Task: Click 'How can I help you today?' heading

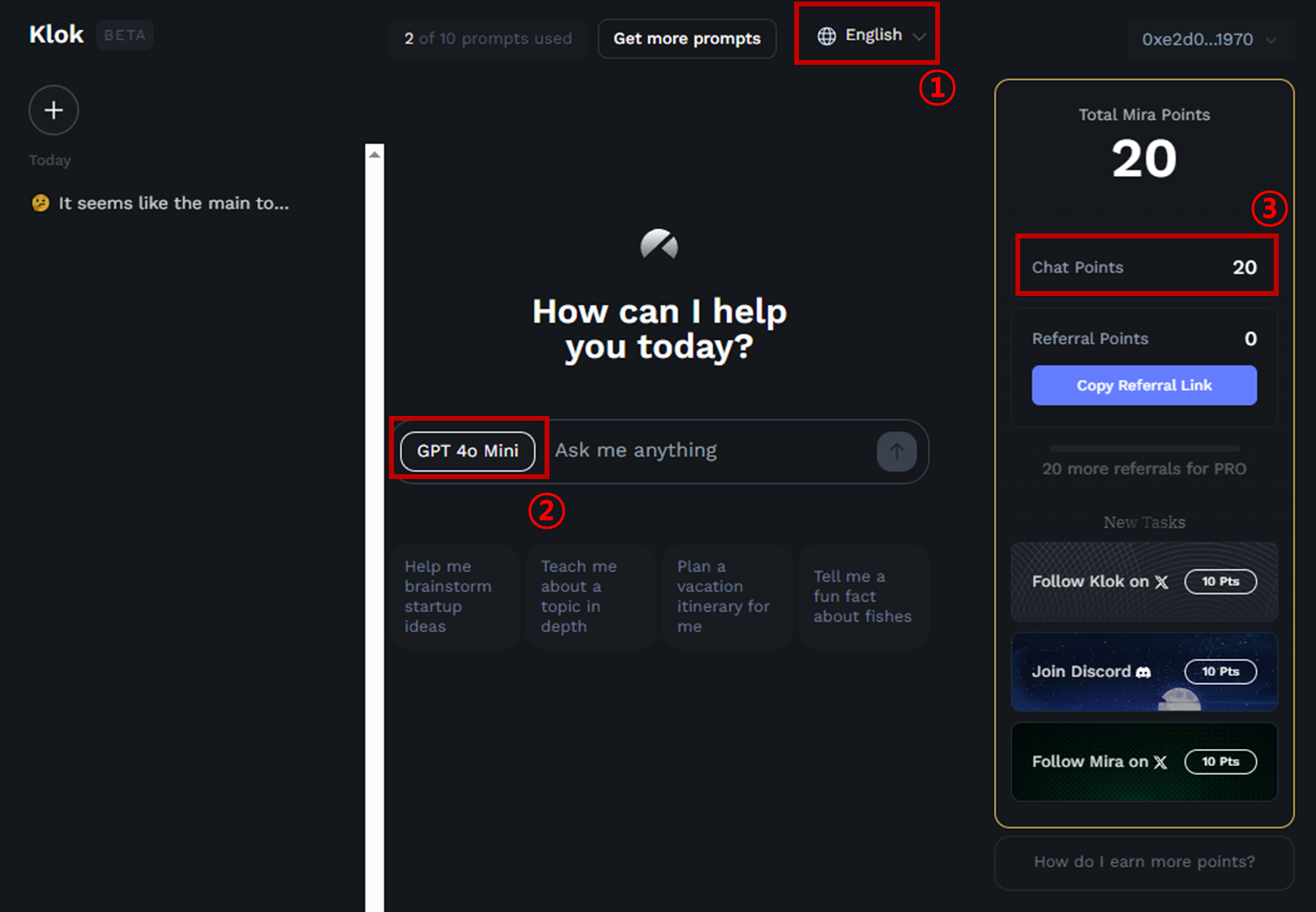Action: coord(660,329)
